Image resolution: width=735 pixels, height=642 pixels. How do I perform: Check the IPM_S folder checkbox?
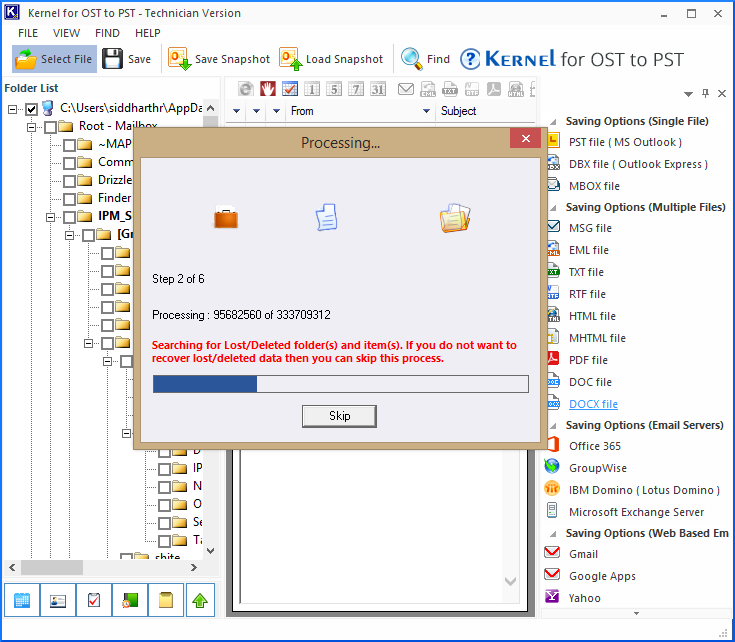pos(69,217)
